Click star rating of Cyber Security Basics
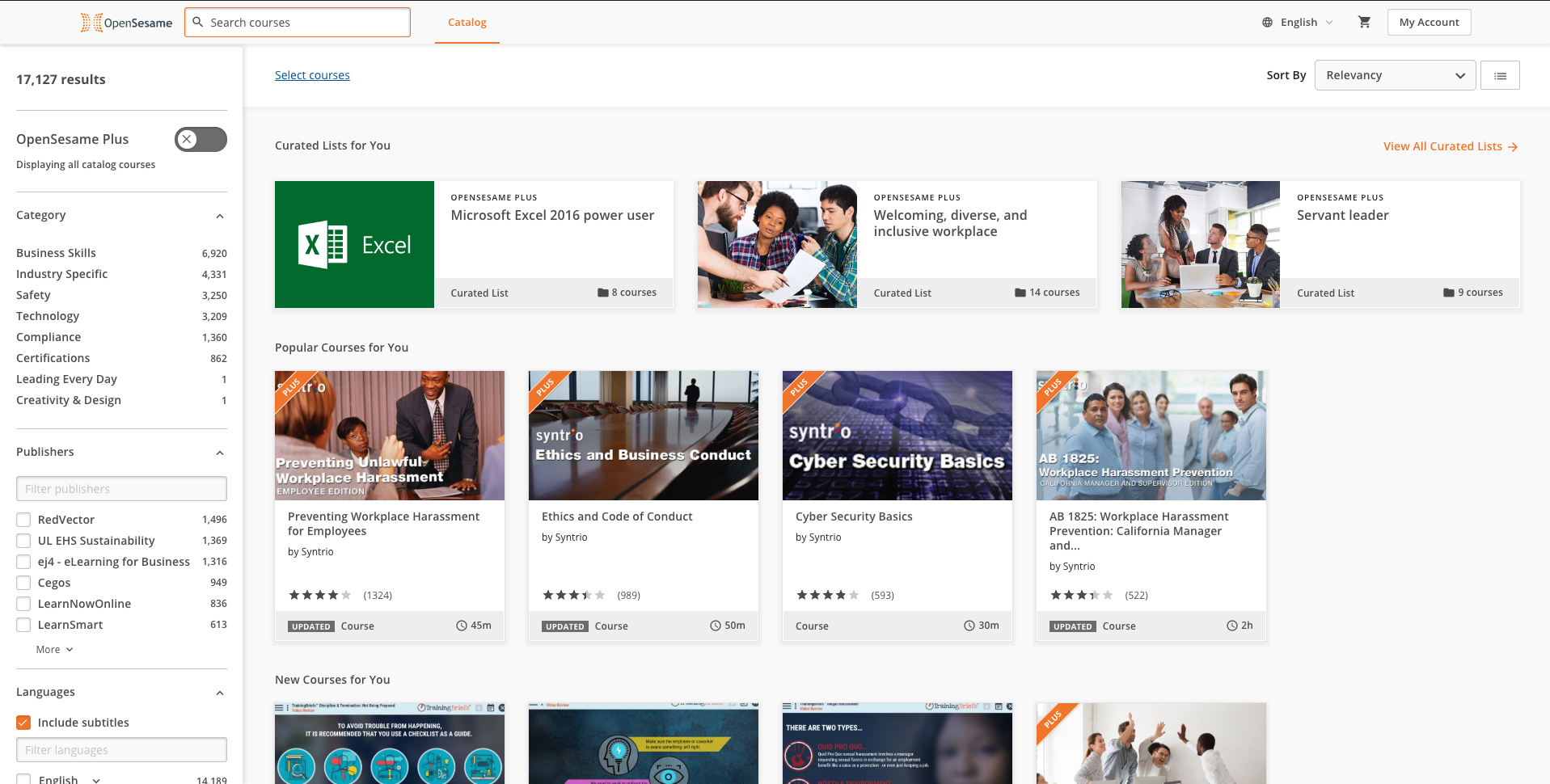The image size is (1550, 784). click(x=828, y=595)
